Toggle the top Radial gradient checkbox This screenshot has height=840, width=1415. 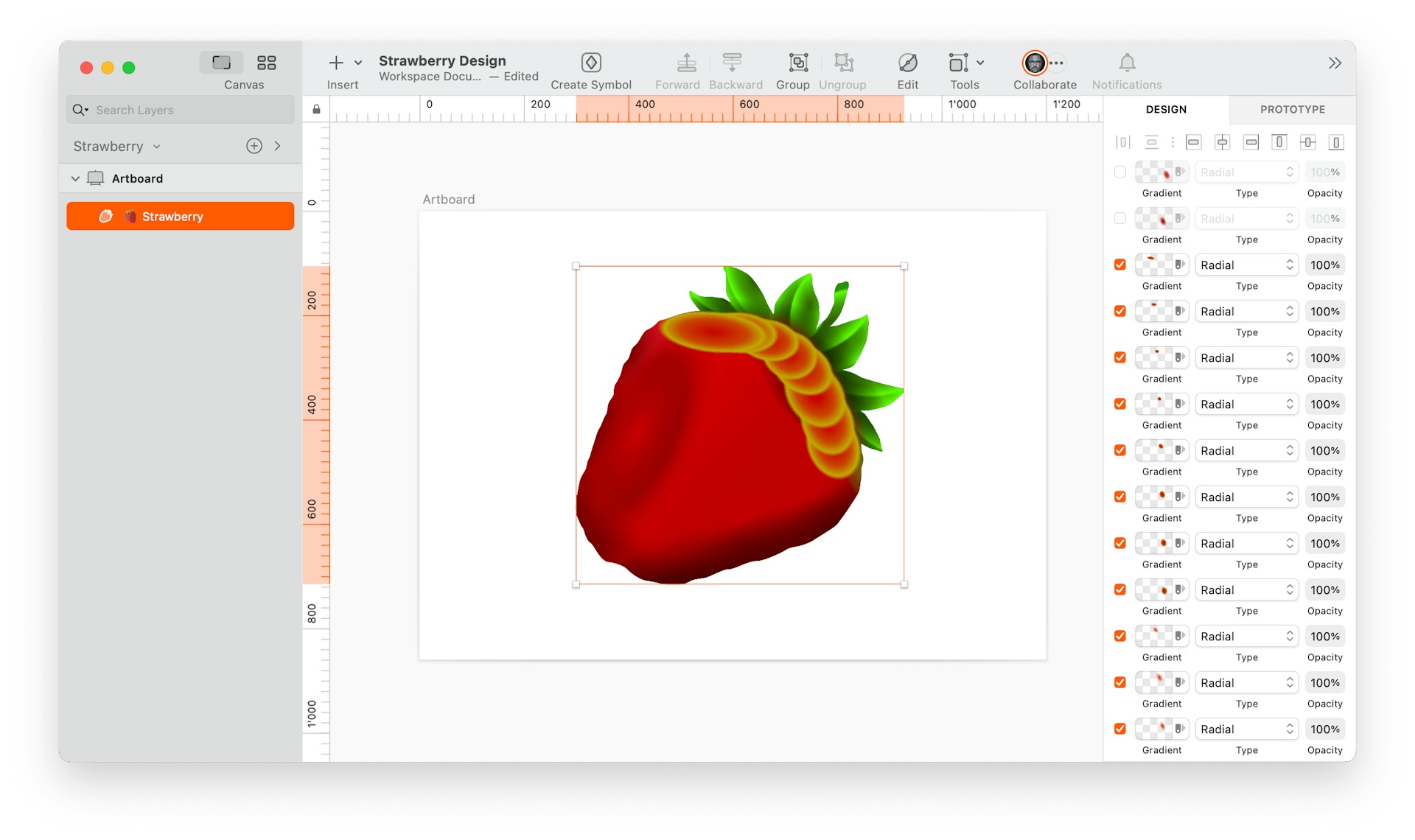(x=1120, y=172)
